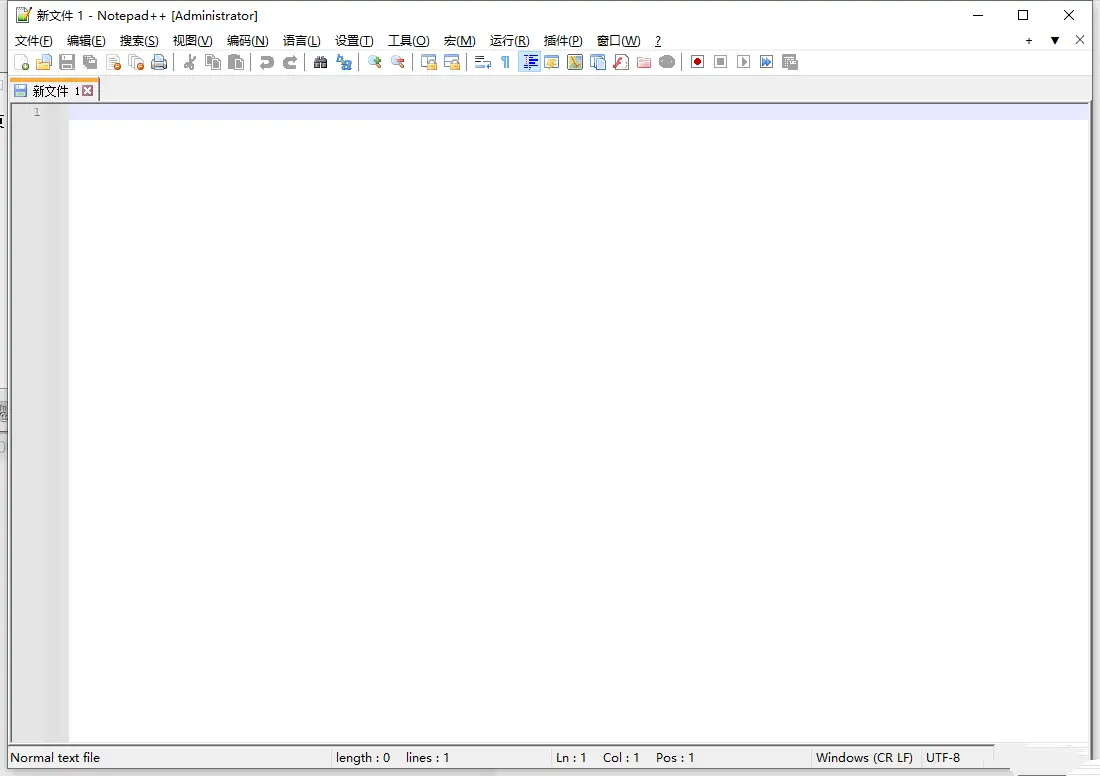The height and width of the screenshot is (776, 1100).
Task: Toggle show all characters pilcrow icon
Action: pyautogui.click(x=505, y=62)
